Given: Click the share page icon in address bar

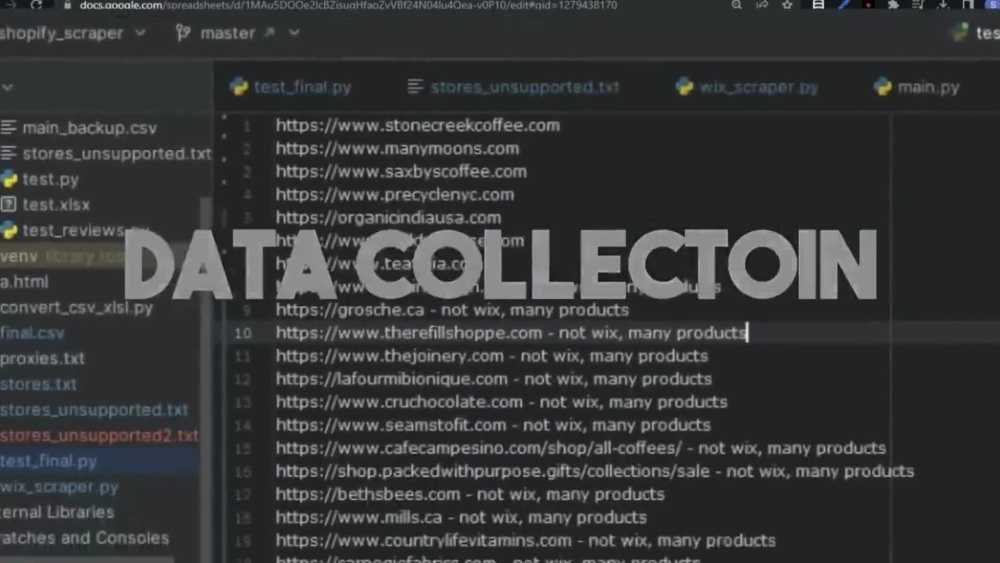Looking at the screenshot, I should tap(762, 5).
